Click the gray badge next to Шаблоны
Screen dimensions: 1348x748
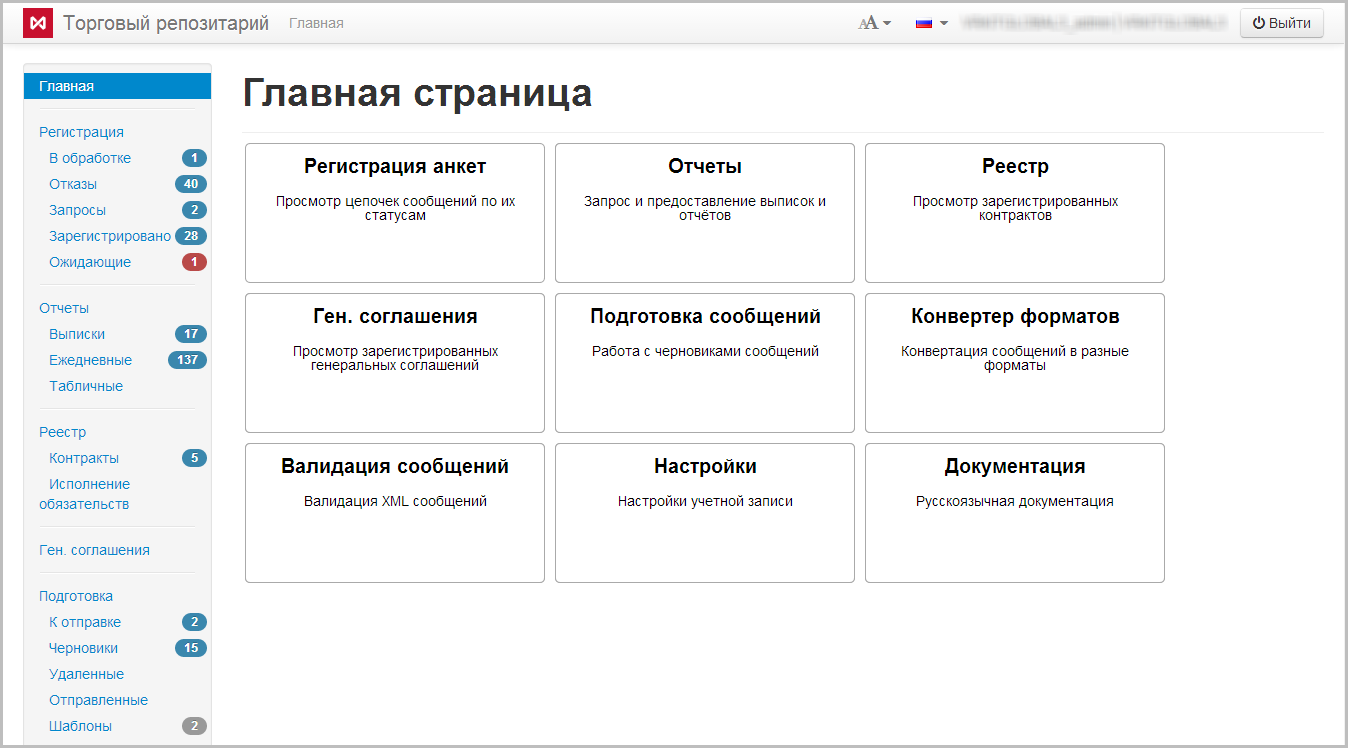click(194, 726)
